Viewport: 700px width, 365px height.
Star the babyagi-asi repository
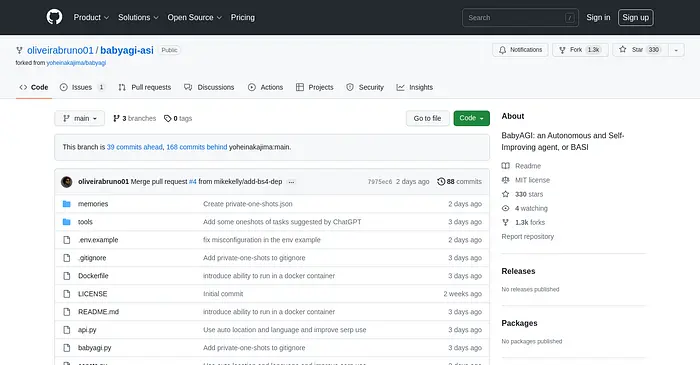pyautogui.click(x=640, y=50)
